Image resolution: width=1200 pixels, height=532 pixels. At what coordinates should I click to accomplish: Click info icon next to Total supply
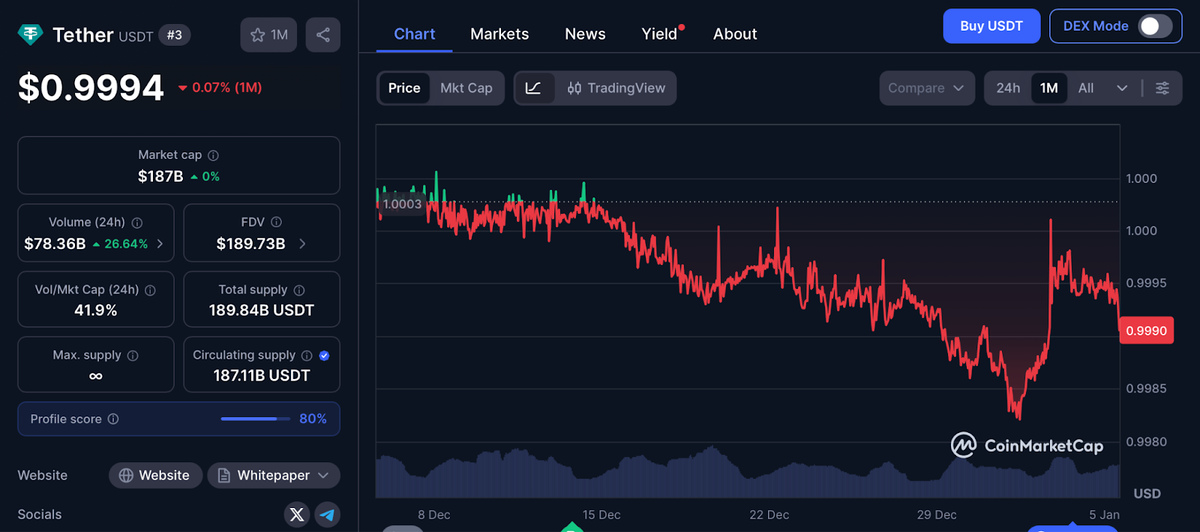click(298, 290)
